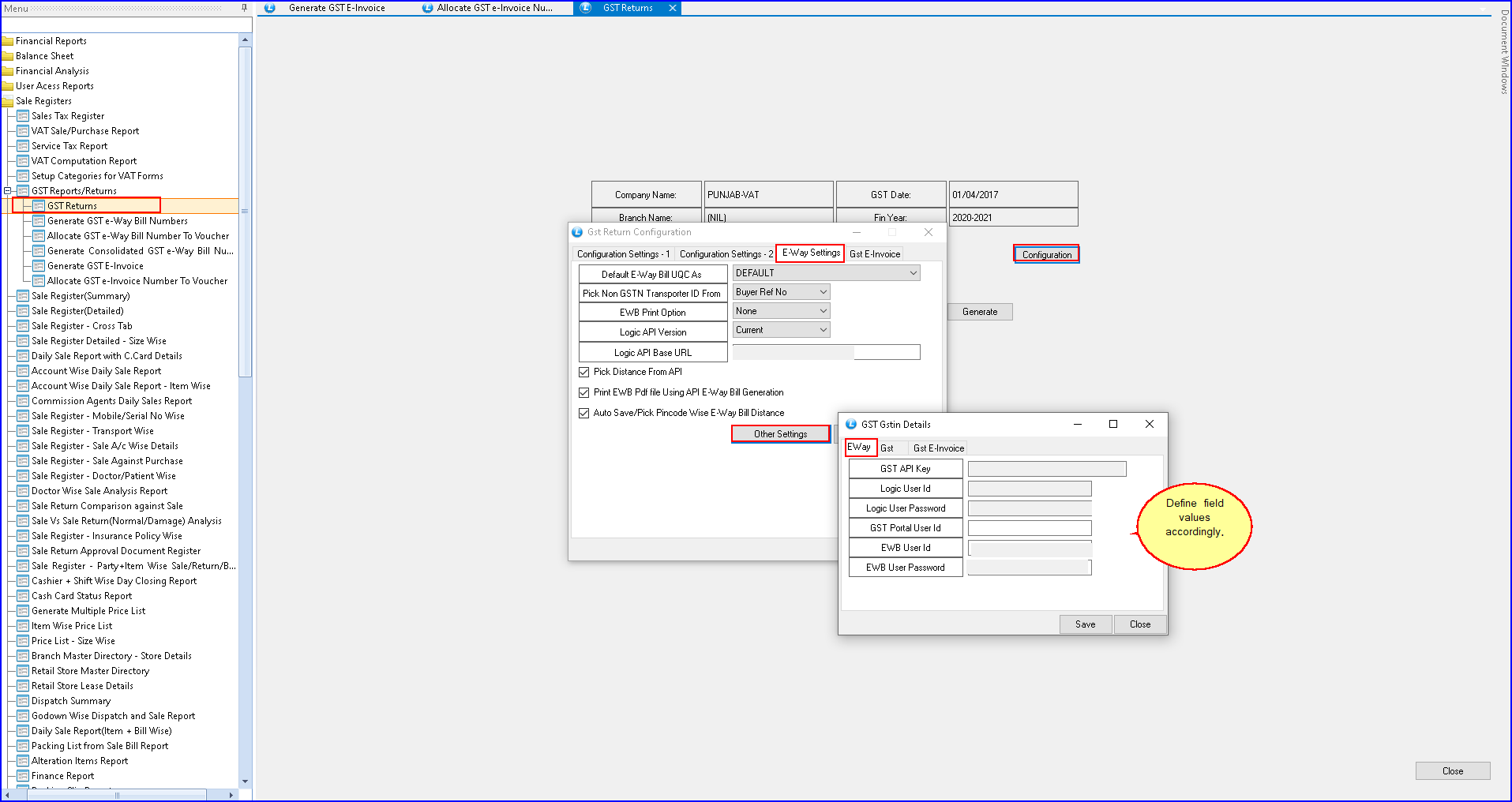Toggle Pick Distance From API checkbox

[584, 372]
